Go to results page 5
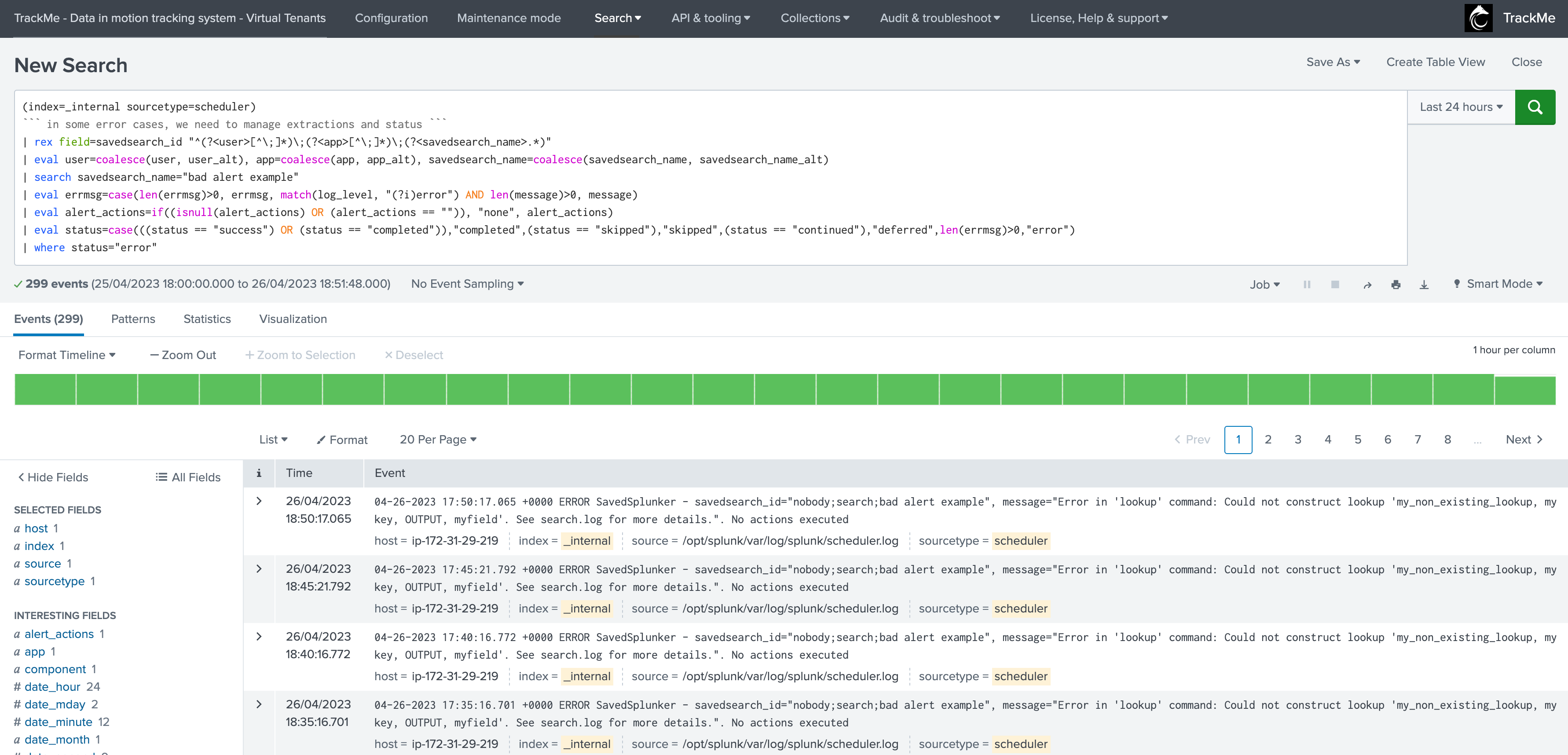This screenshot has width=1568, height=755. (x=1357, y=440)
